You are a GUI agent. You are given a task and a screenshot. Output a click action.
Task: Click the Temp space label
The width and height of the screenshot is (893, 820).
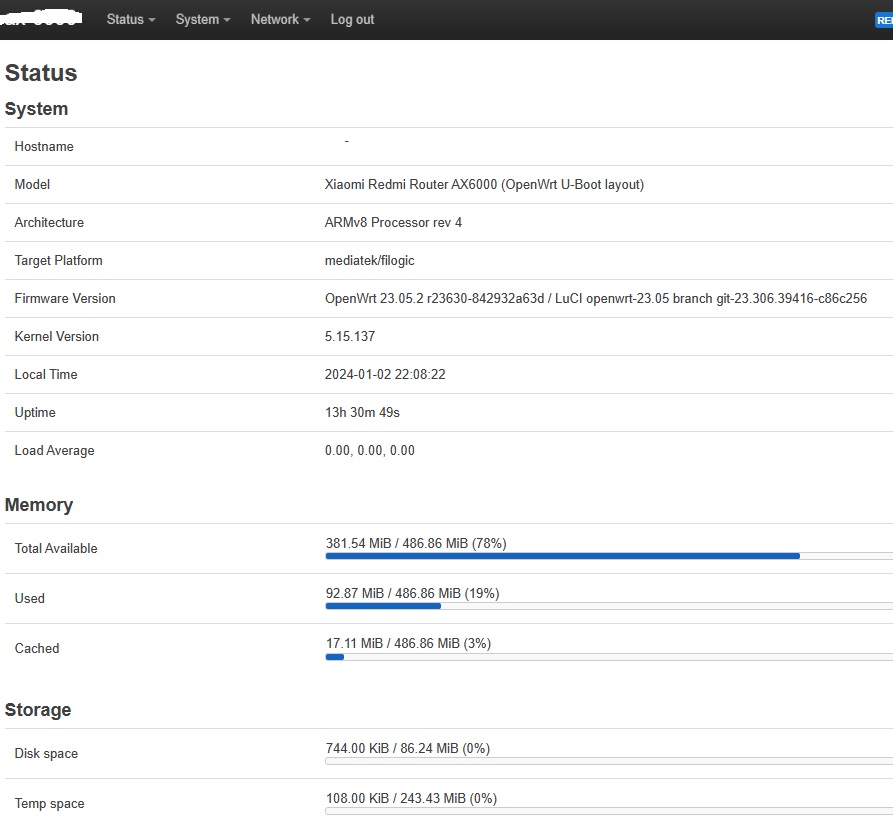(49, 803)
